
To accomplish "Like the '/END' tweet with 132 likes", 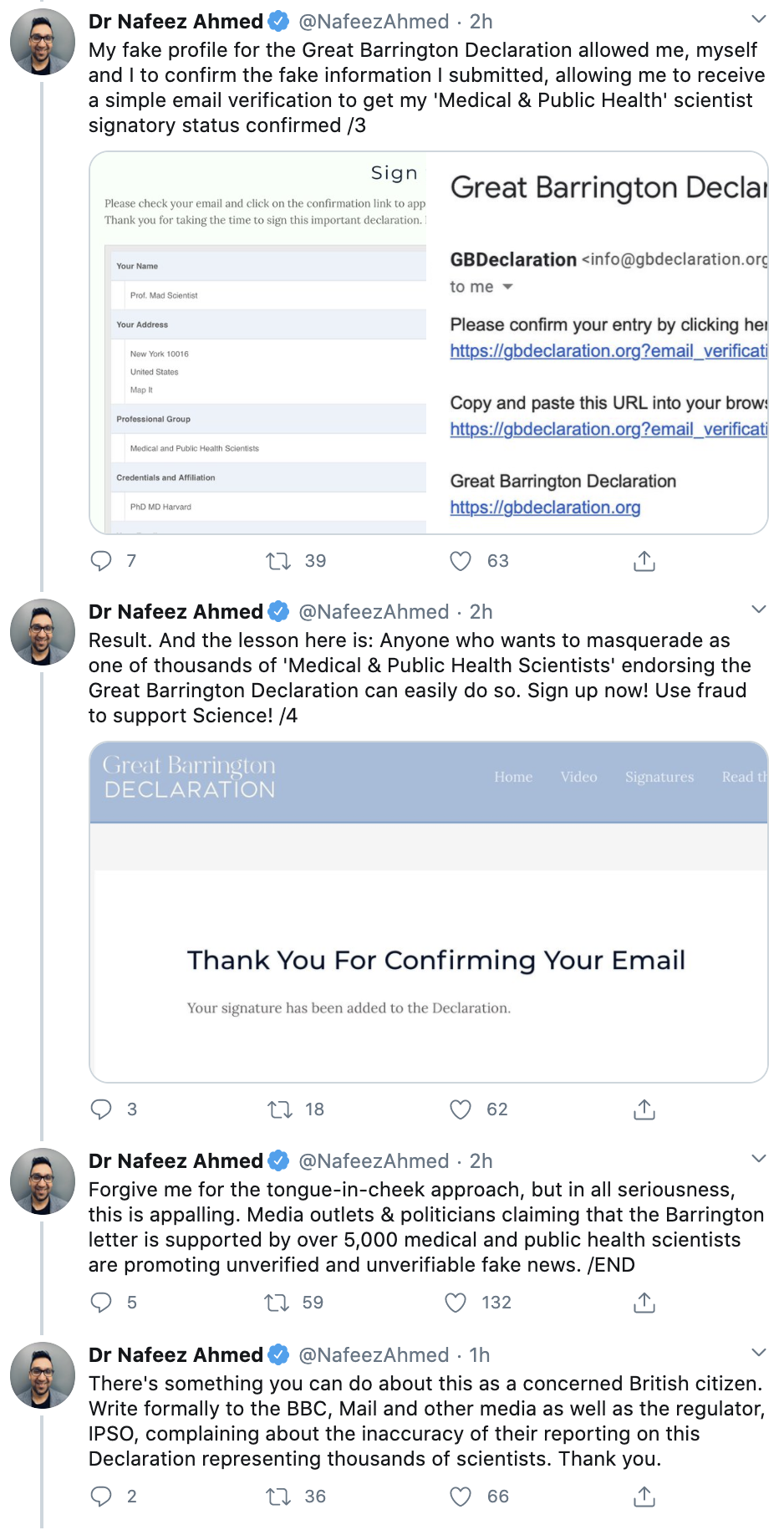I will (x=456, y=1303).
